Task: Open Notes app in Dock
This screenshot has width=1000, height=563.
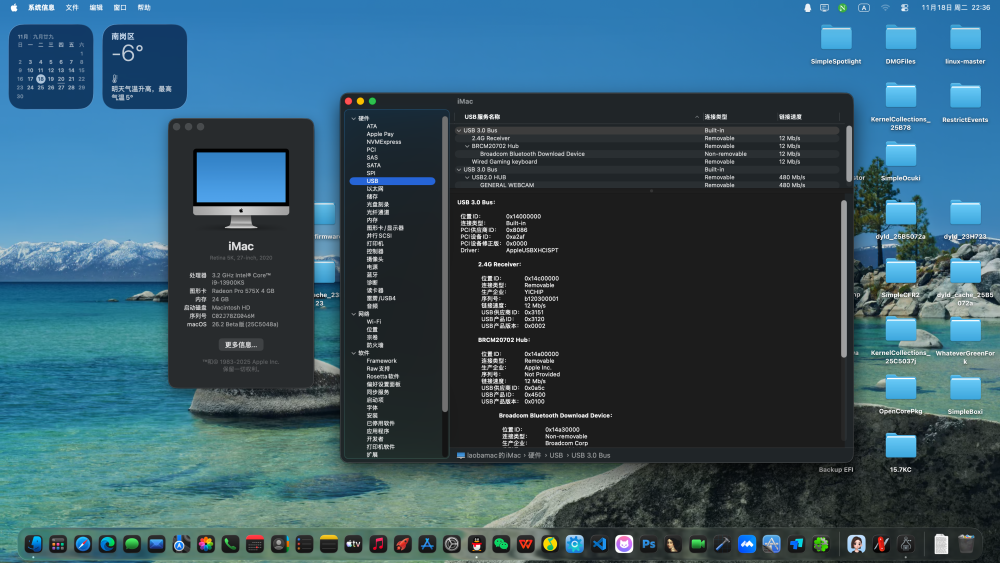Action: click(328, 544)
